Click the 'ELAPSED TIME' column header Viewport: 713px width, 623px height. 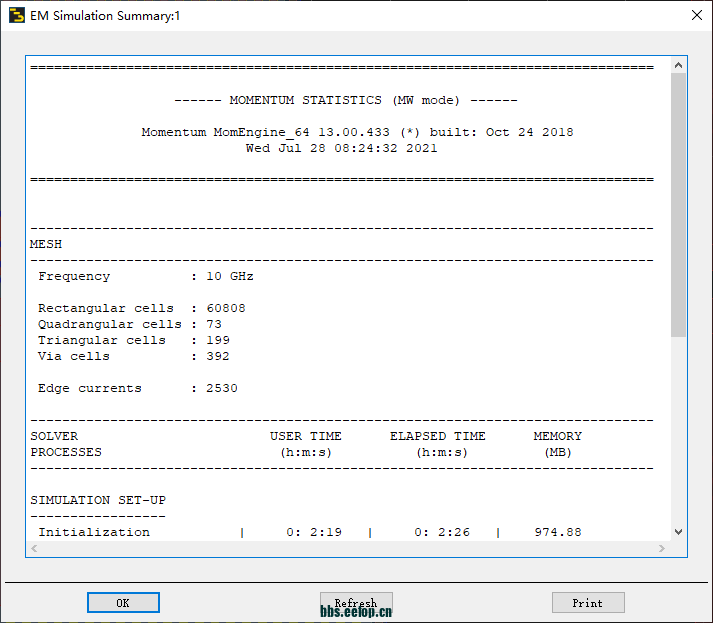[x=437, y=436]
